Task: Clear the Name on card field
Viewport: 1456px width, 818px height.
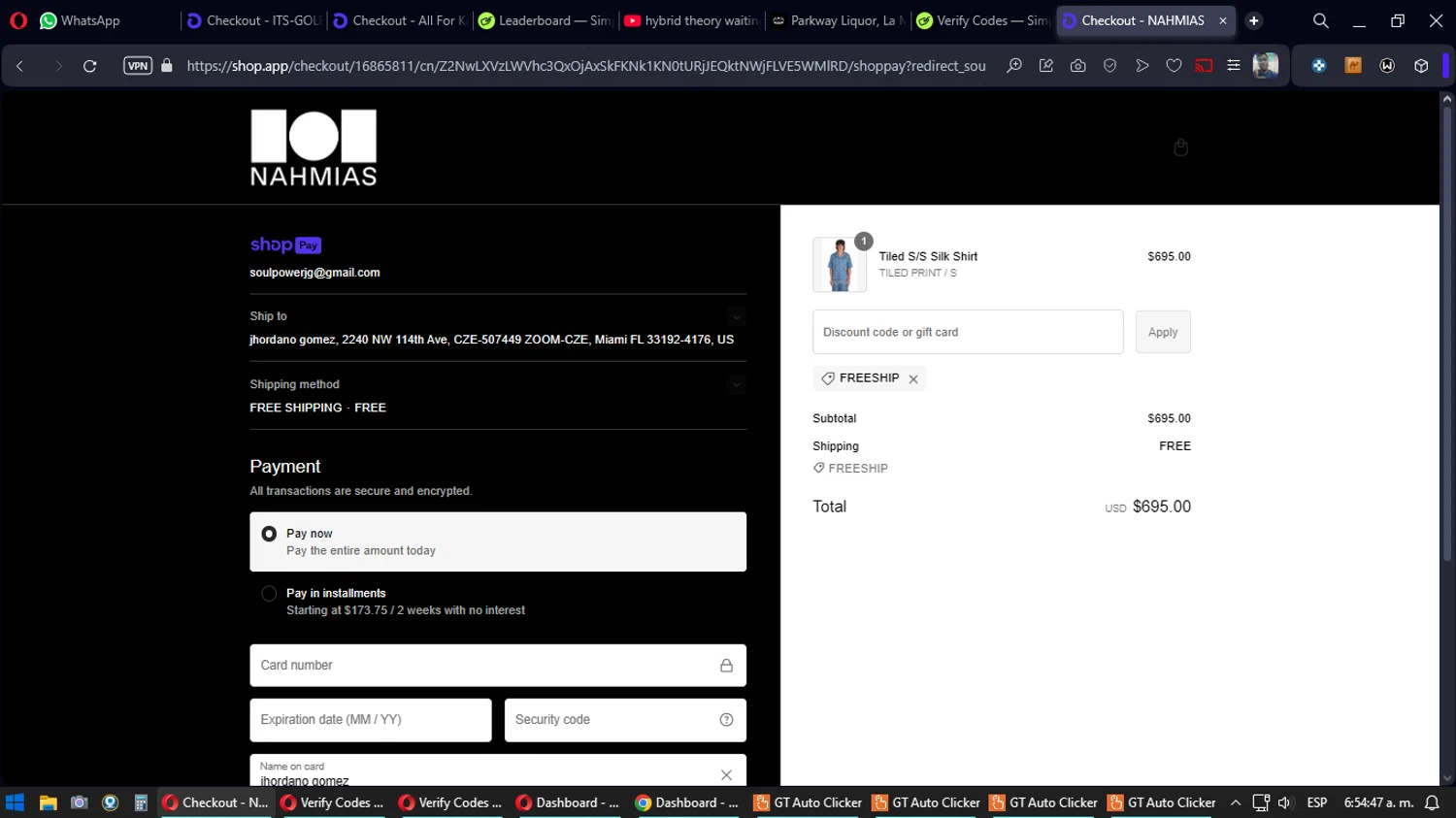Action: 726,774
